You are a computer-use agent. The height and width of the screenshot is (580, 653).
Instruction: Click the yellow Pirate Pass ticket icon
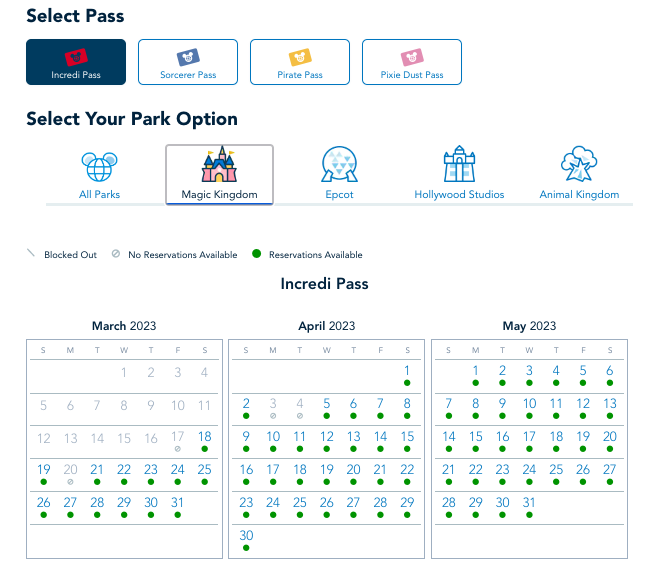click(x=300, y=57)
